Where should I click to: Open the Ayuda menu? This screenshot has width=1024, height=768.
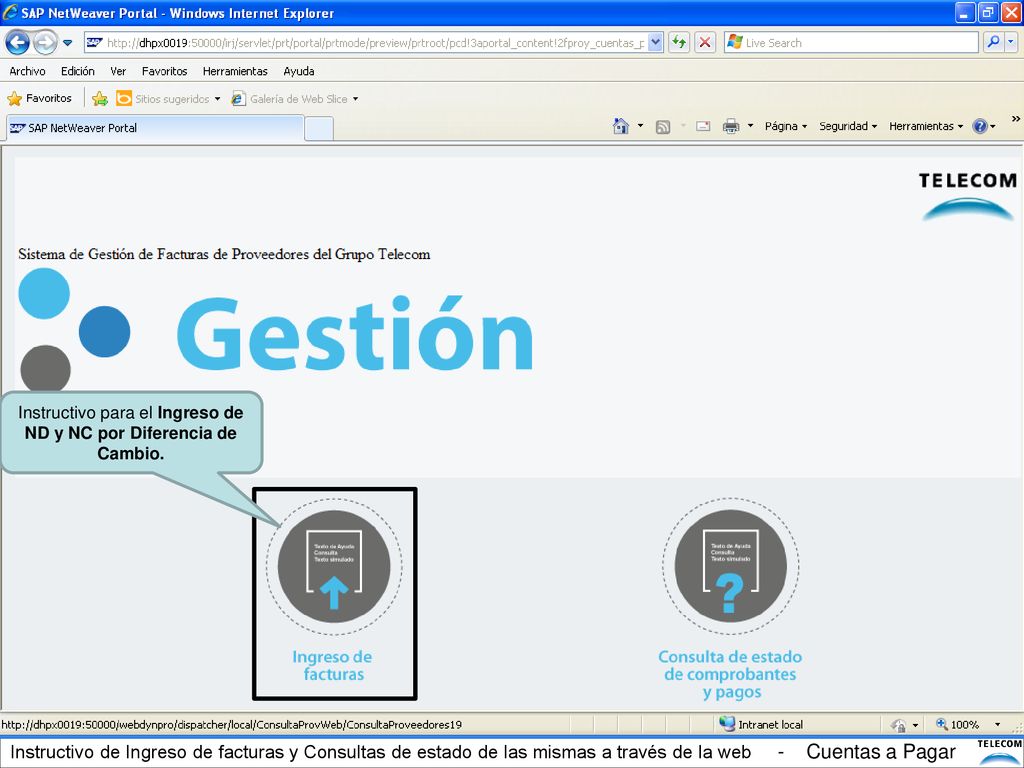[299, 71]
